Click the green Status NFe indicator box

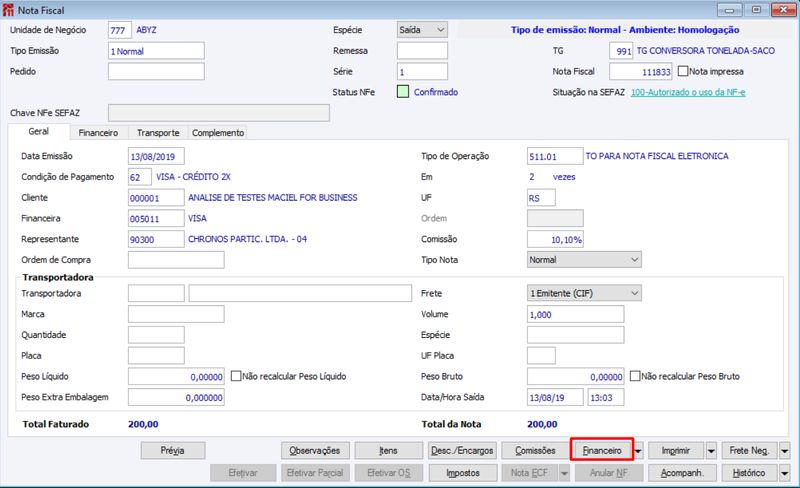coord(403,92)
